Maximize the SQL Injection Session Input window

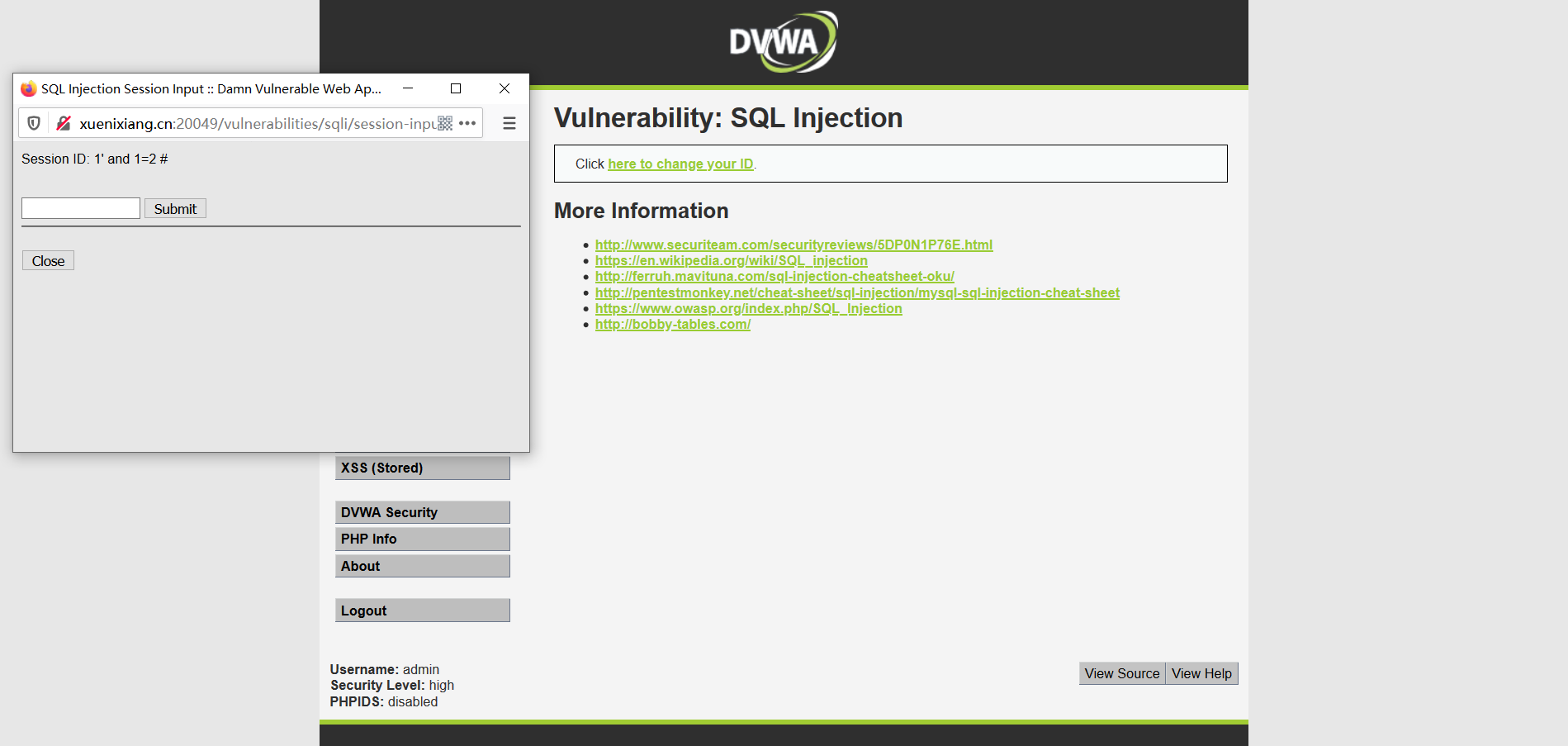456,88
